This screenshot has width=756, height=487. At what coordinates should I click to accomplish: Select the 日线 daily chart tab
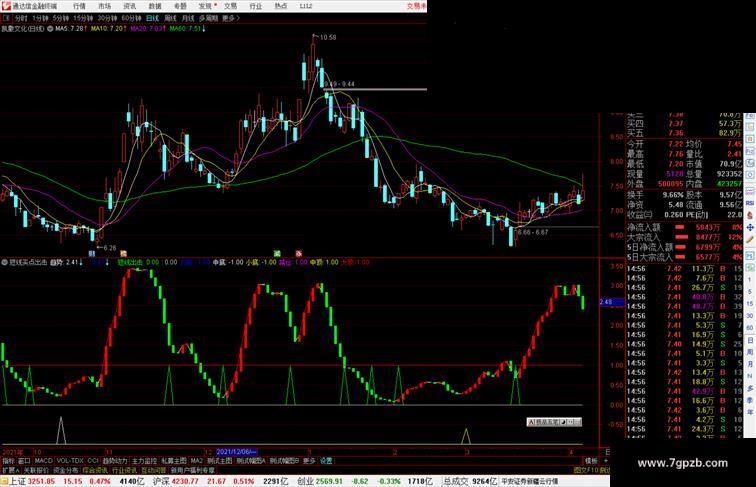tap(152, 18)
